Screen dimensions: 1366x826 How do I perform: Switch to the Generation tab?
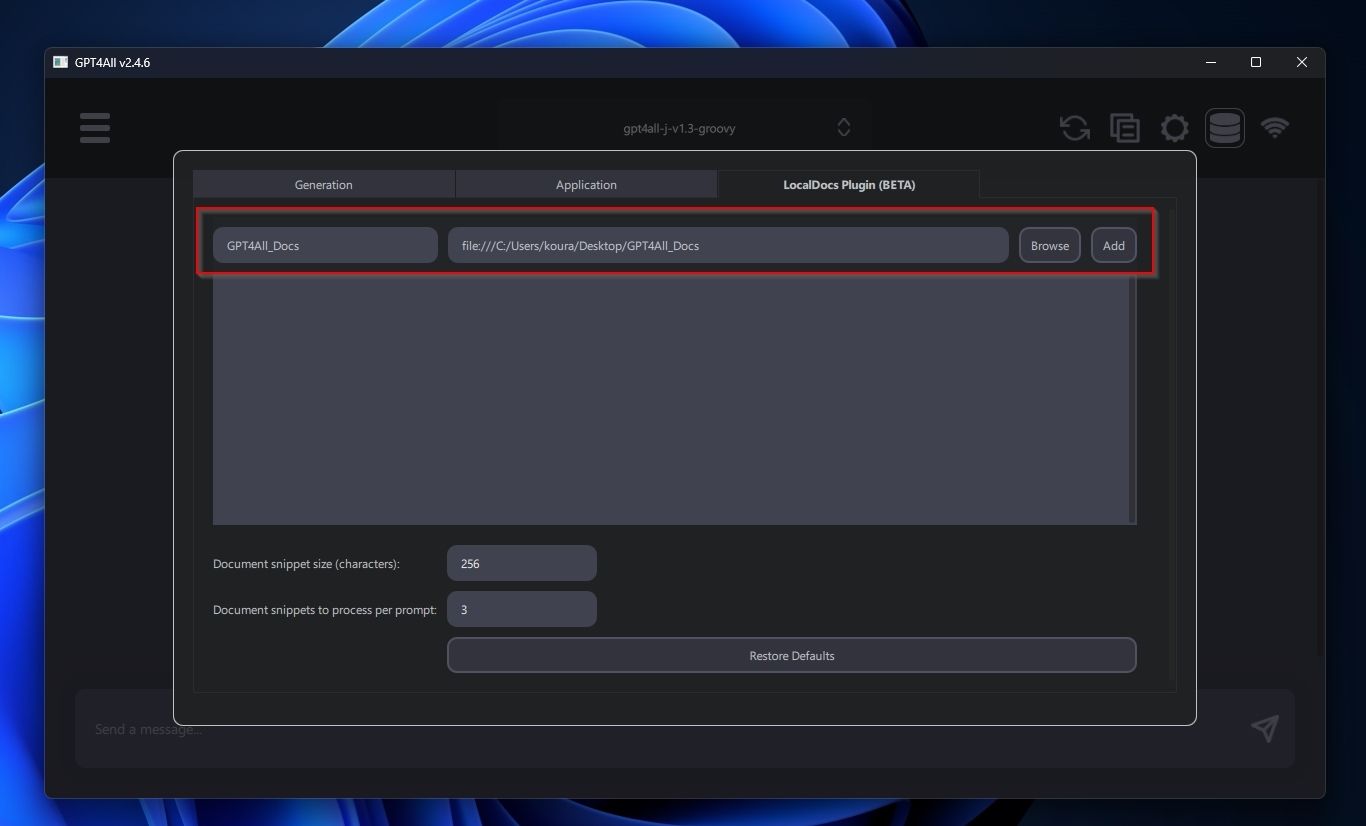[323, 184]
